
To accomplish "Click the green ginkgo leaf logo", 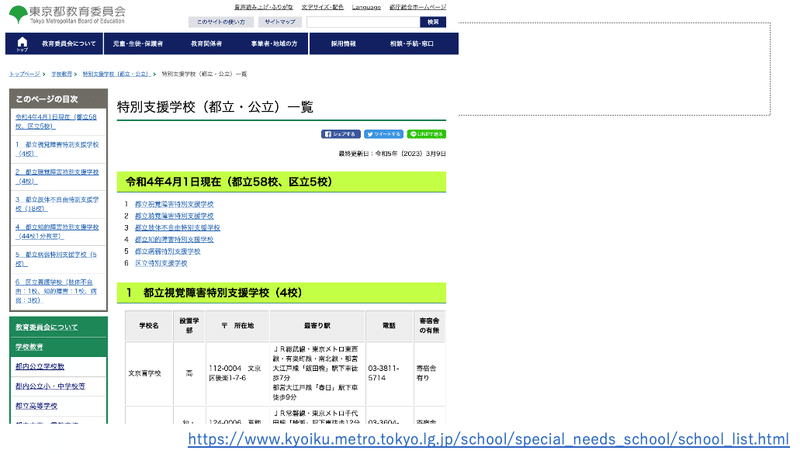I will (x=18, y=14).
